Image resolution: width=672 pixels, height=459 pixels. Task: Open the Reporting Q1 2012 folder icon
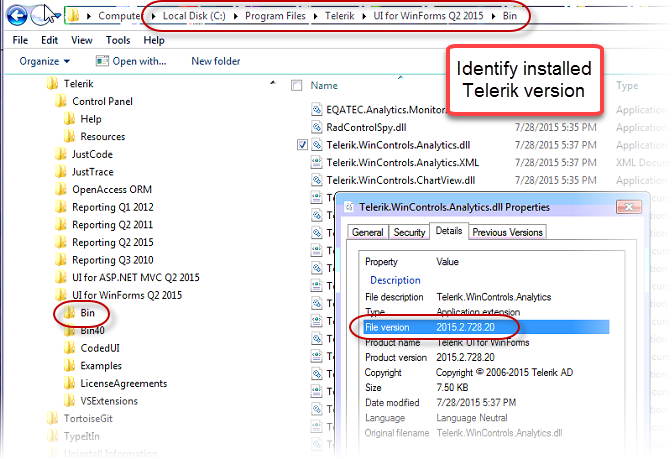click(61, 207)
